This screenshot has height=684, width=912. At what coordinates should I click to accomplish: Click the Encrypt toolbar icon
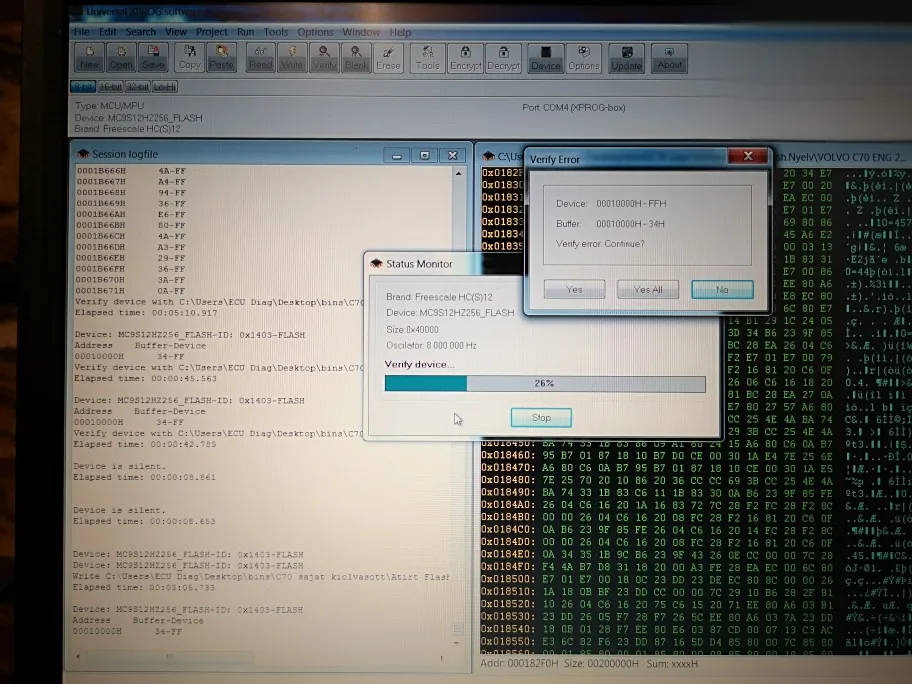click(x=465, y=58)
